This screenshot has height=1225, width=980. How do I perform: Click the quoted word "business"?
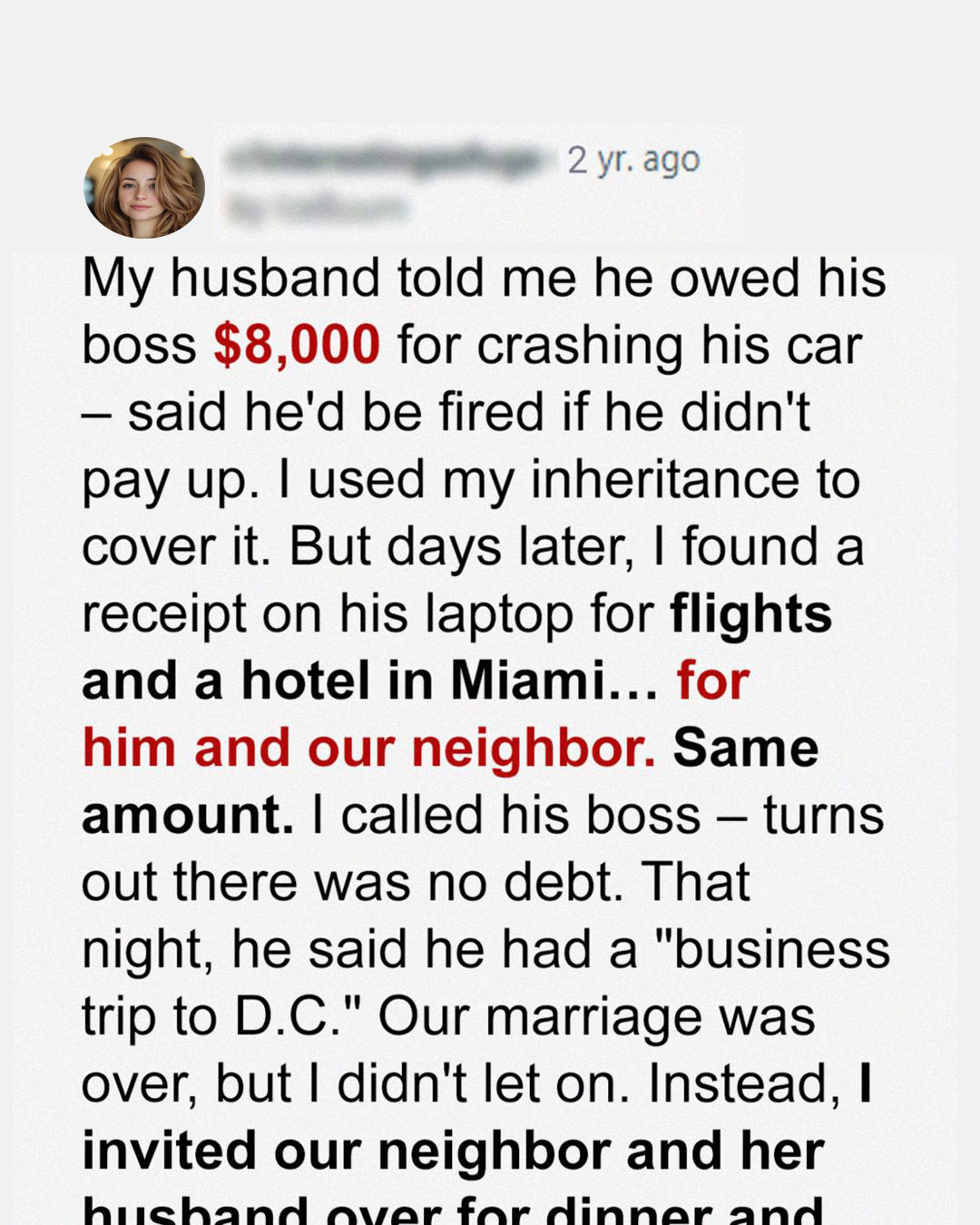click(x=781, y=949)
